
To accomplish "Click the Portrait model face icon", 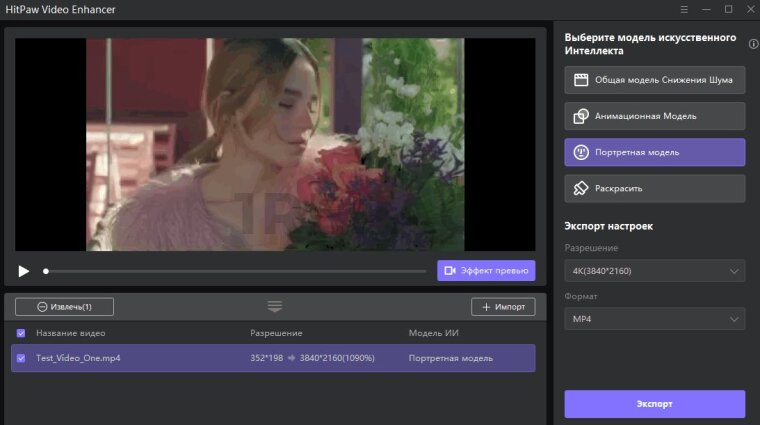I will 580,152.
